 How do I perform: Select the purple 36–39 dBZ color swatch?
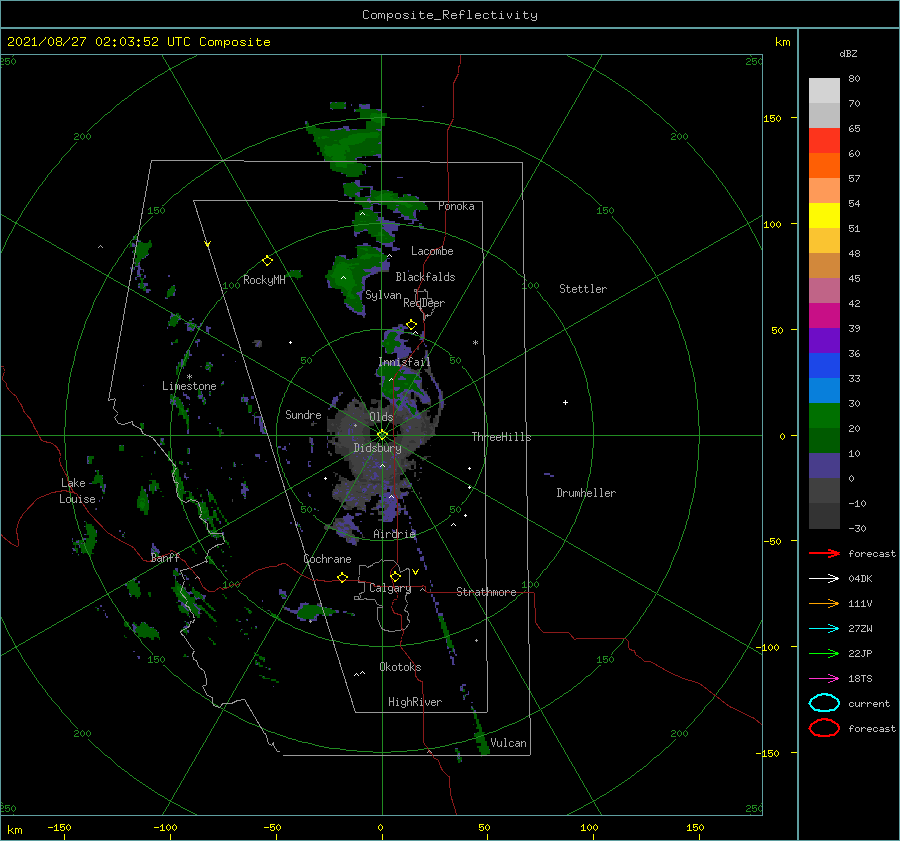tap(824, 340)
